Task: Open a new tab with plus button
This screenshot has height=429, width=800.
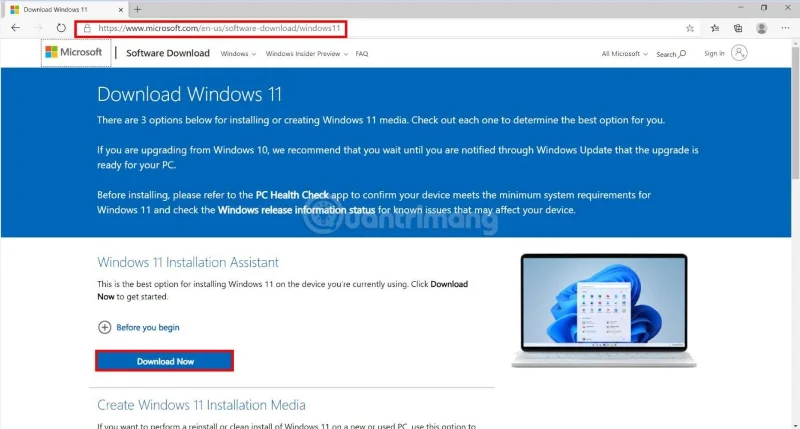Action: [137, 9]
